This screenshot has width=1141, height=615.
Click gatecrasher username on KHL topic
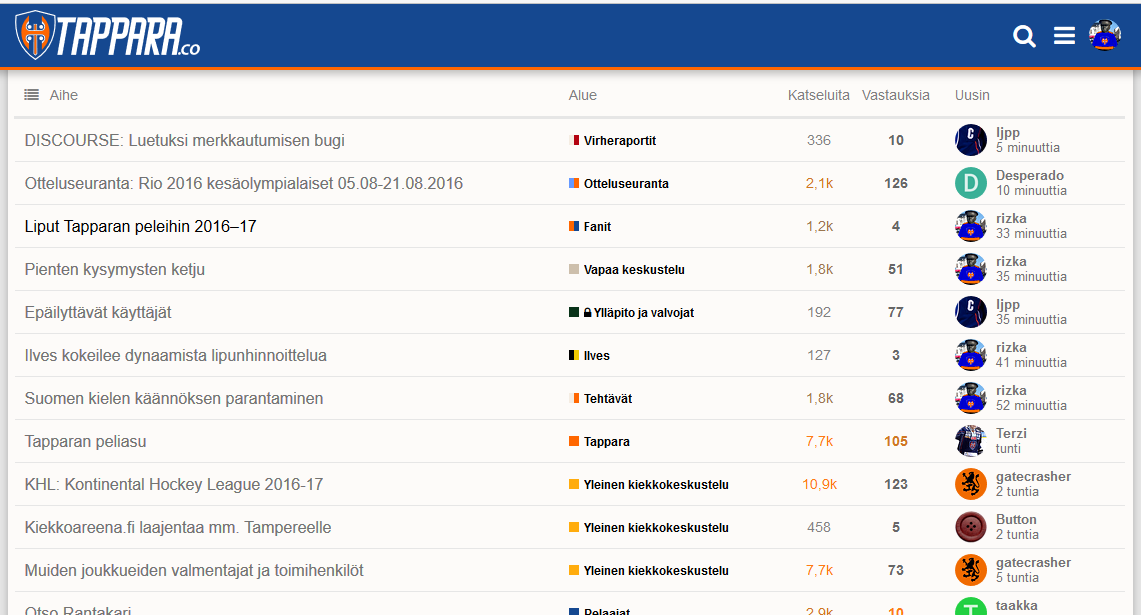(1033, 477)
